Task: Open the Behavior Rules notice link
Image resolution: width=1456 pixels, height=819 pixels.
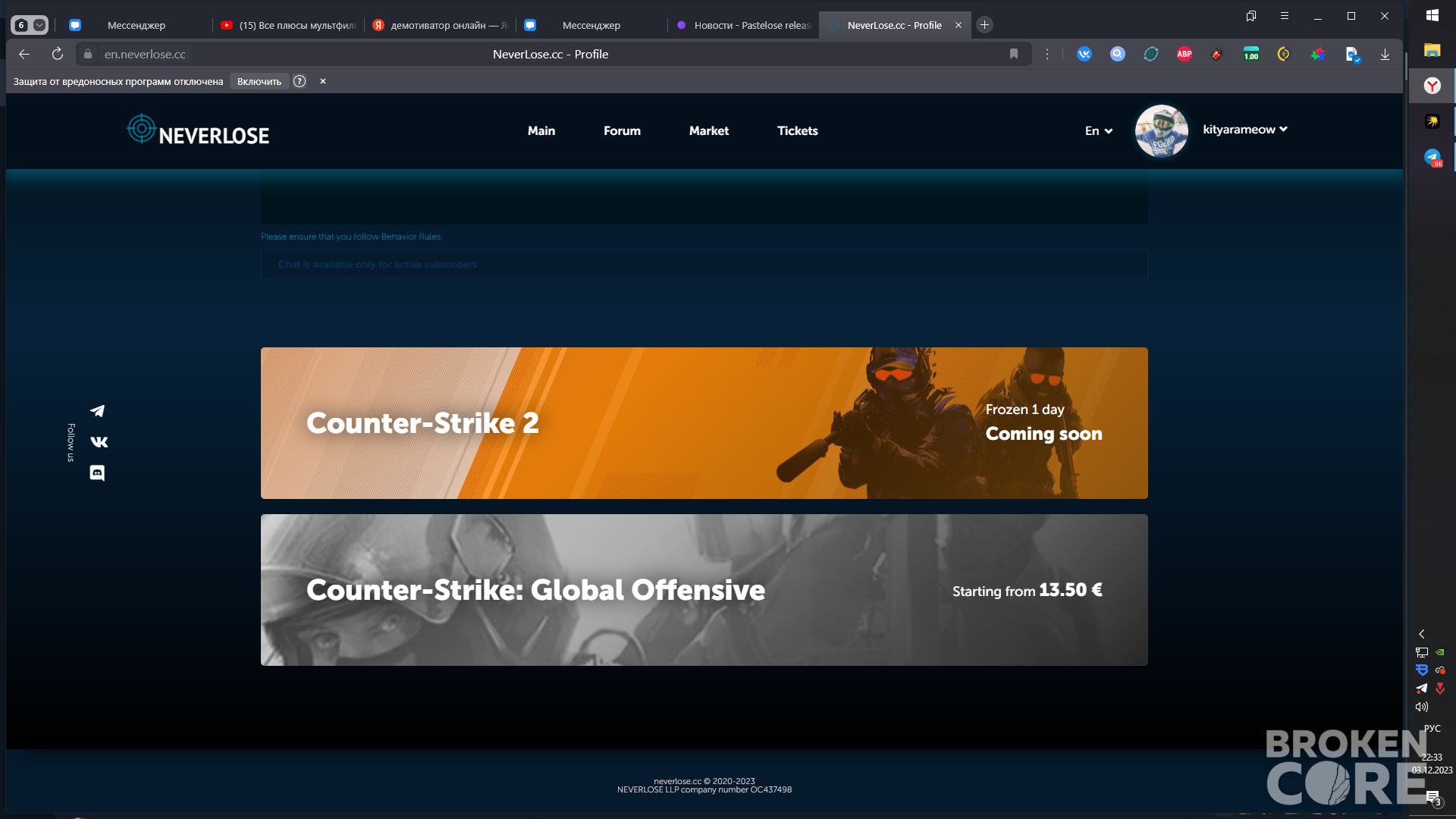Action: pyautogui.click(x=351, y=237)
